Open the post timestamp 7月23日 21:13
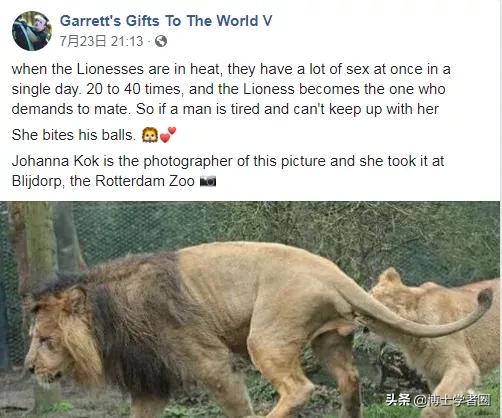This screenshot has width=502, height=418. [x=101, y=41]
